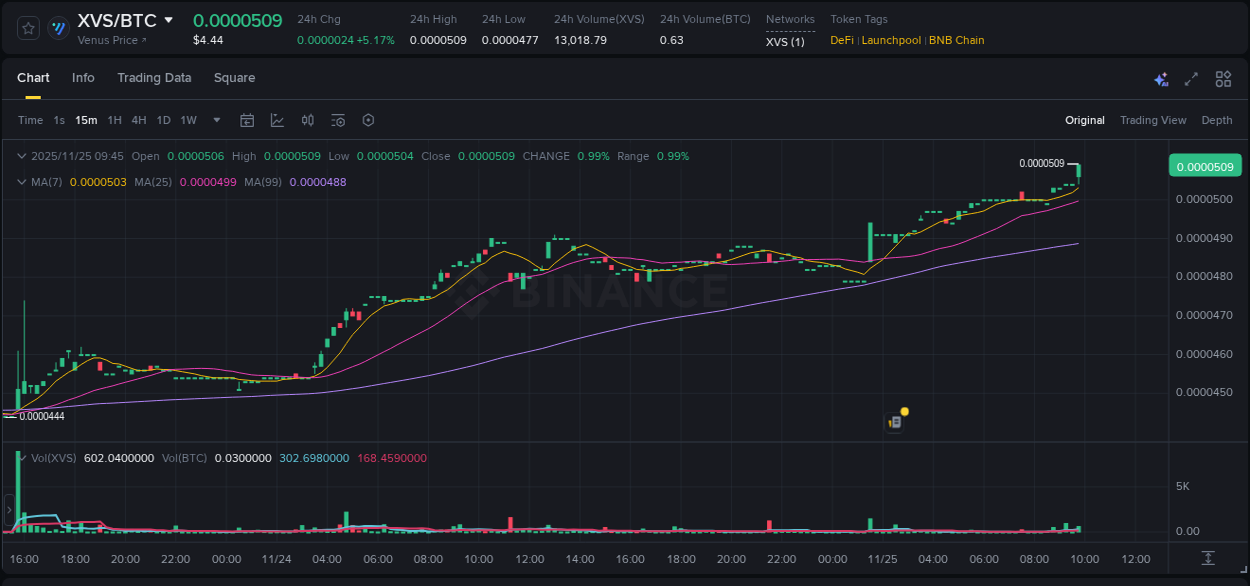Open the indicator settings list icon
The image size is (1250, 586).
337,120
